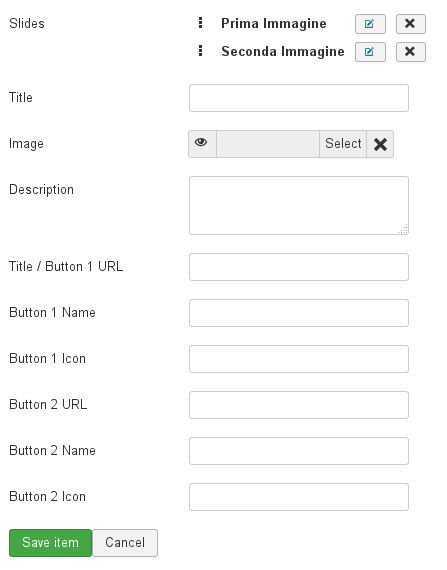447x570 pixels.
Task: Click the Button 1 Name input
Action: click(x=299, y=313)
